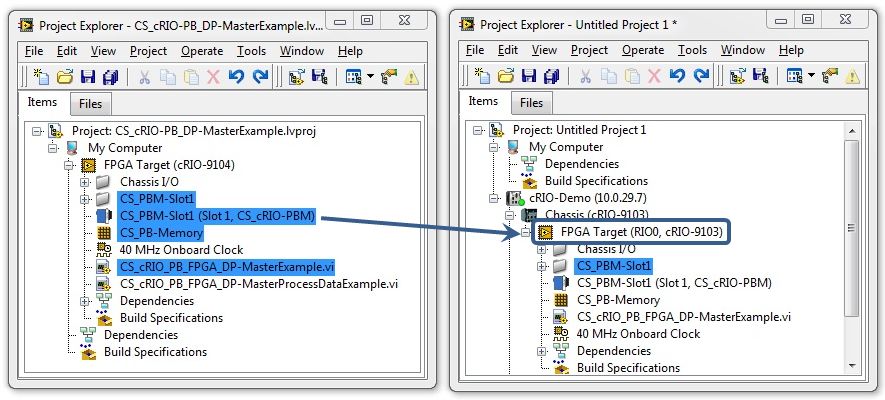Click Undo arrow in left Project Explorer toolbar

238,76
